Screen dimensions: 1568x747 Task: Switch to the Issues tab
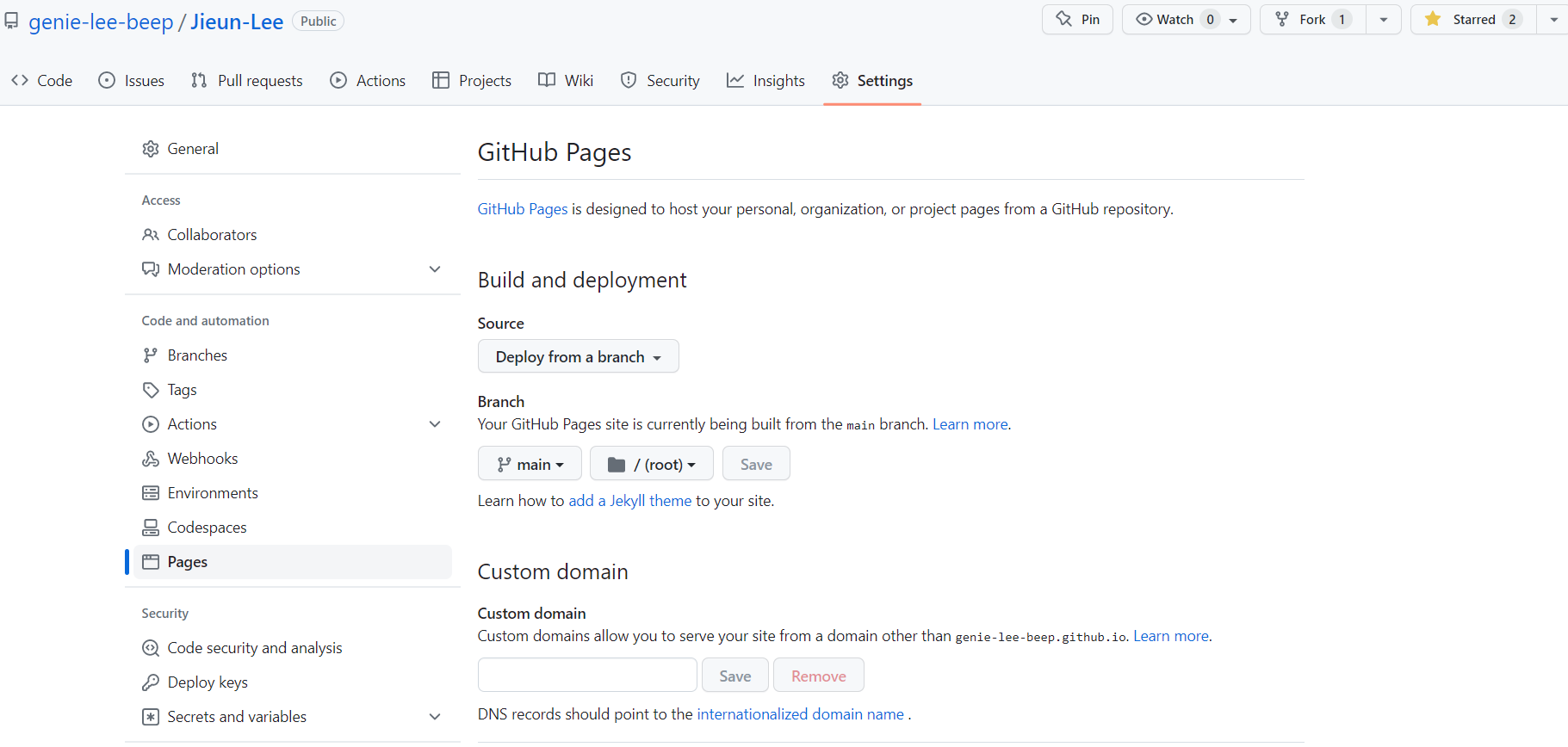coord(132,80)
